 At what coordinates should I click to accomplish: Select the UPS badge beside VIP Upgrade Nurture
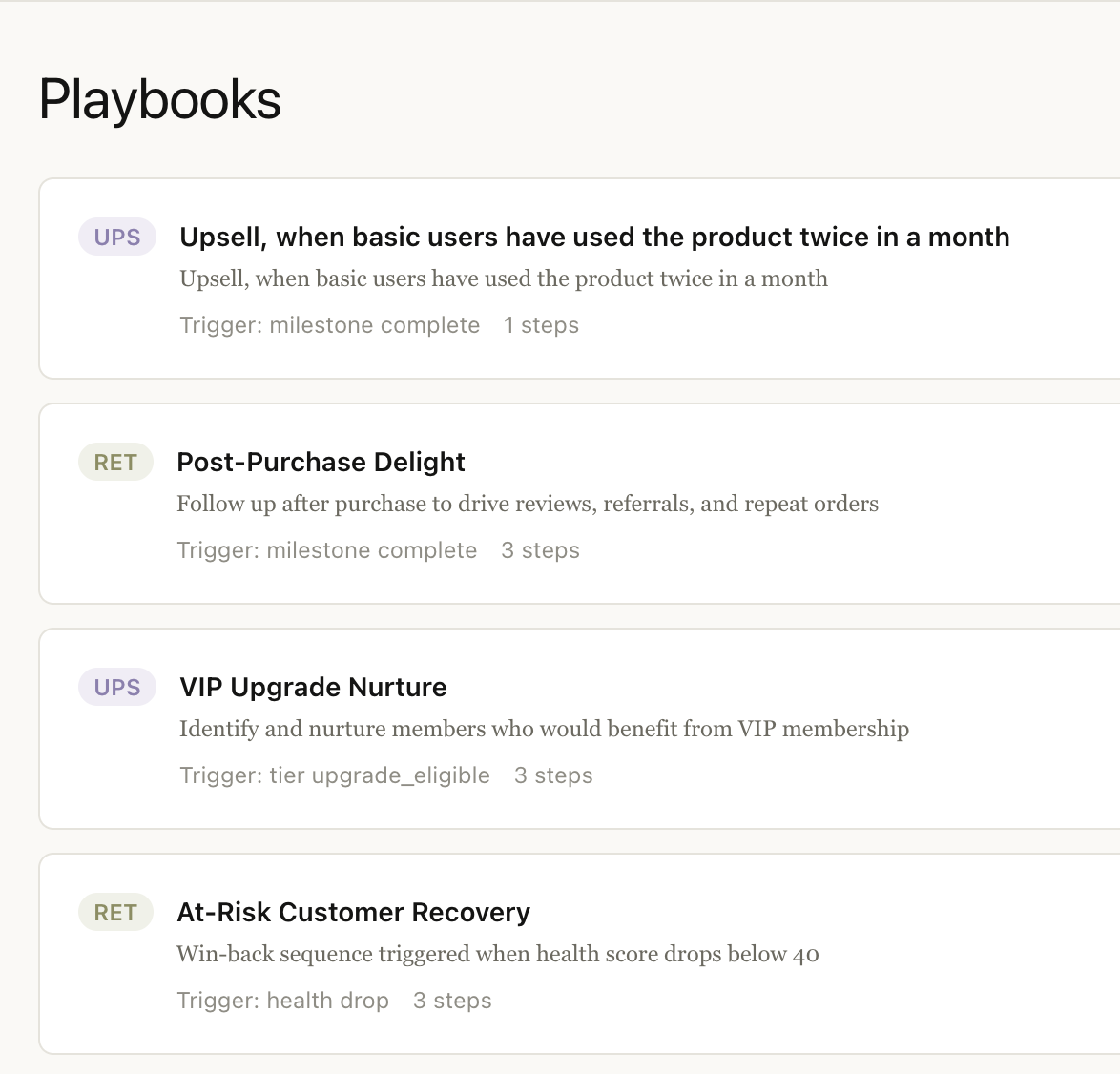coord(116,687)
